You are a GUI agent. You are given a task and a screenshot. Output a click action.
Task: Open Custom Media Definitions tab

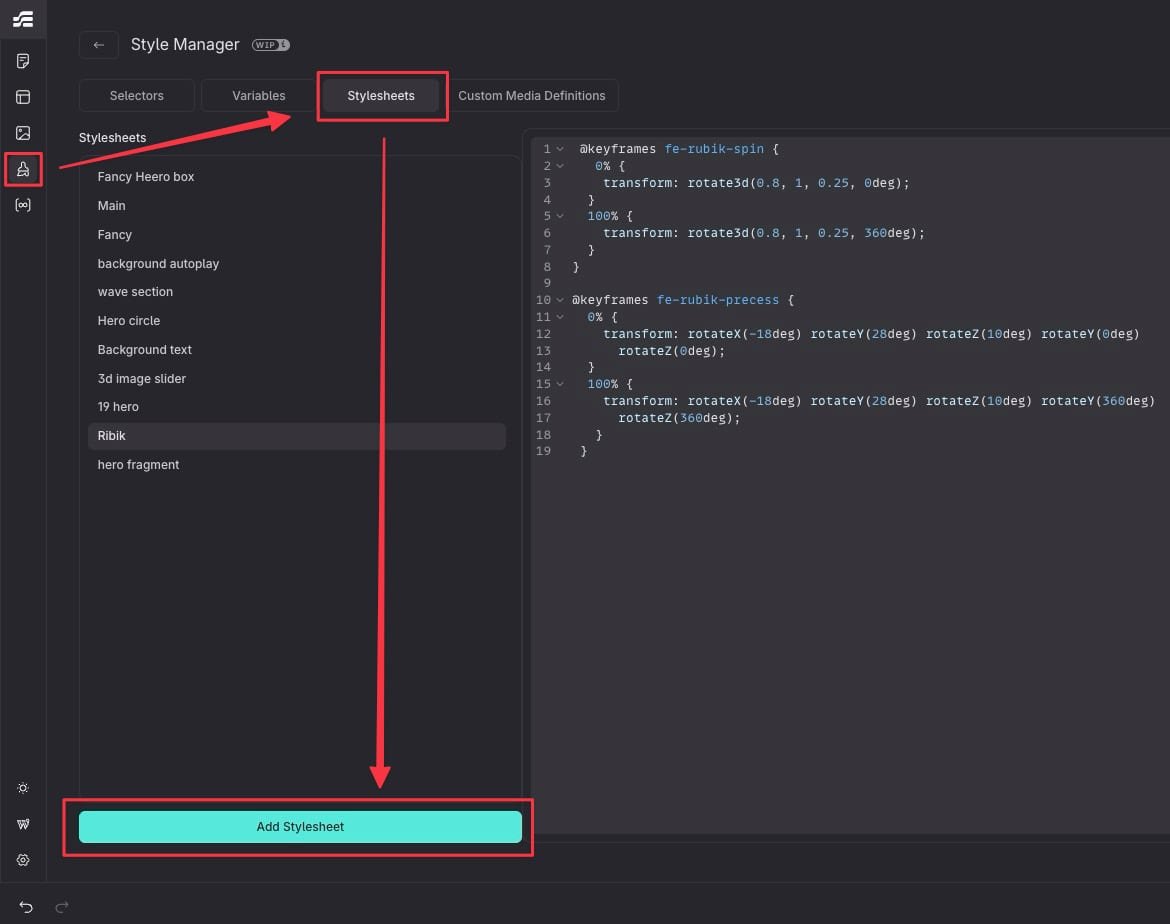[531, 96]
